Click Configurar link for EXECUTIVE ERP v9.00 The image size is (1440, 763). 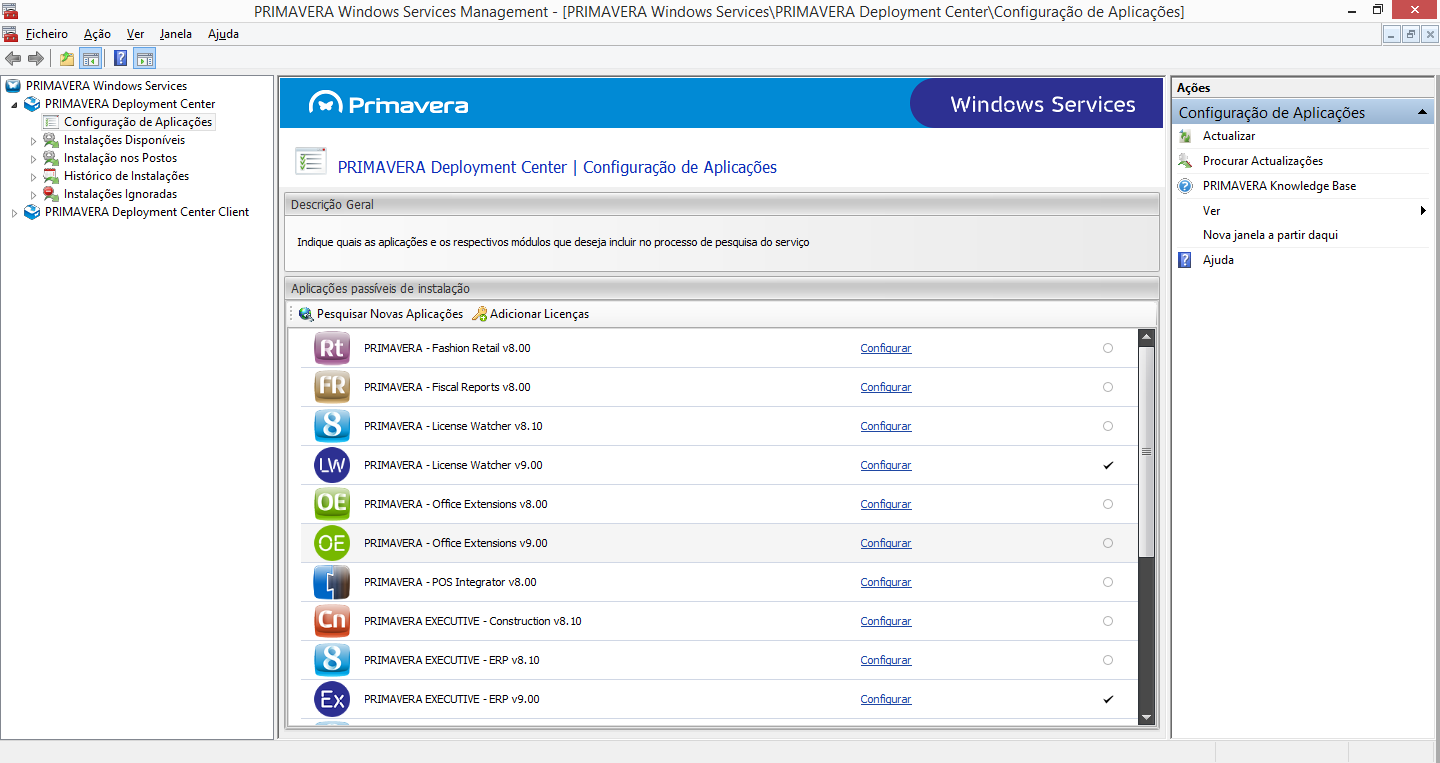tap(886, 699)
